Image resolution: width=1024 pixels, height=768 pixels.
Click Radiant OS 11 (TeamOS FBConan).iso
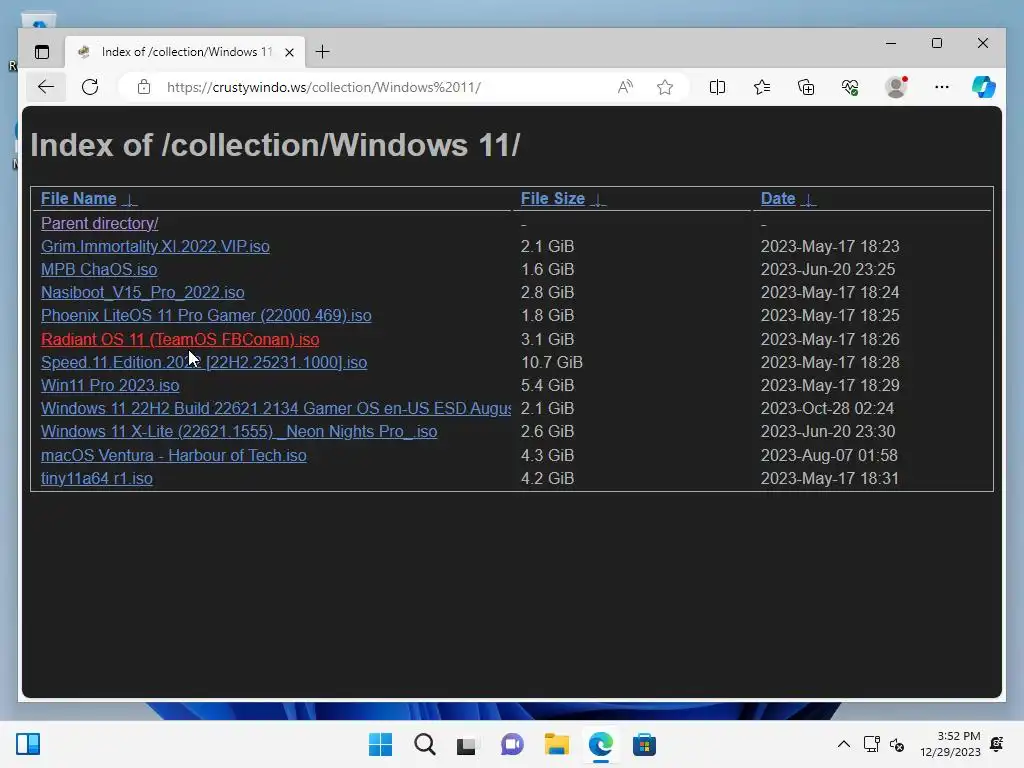(180, 339)
